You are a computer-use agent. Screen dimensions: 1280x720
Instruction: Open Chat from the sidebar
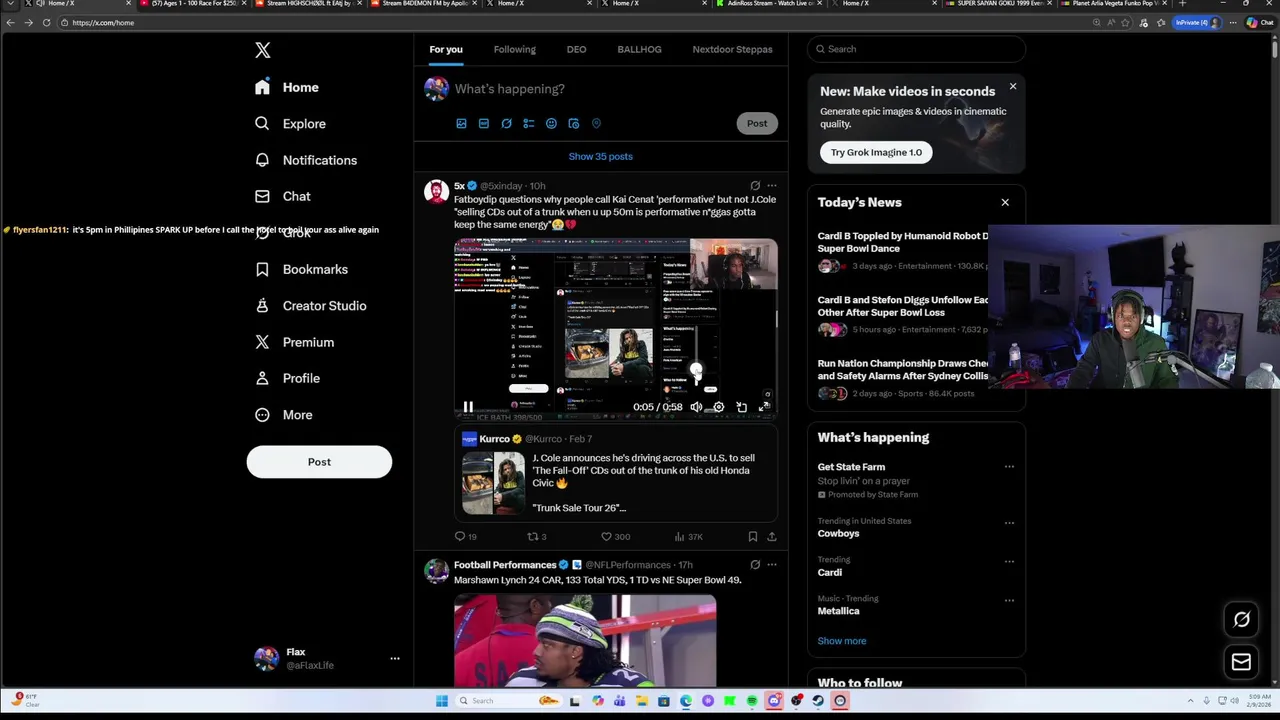pos(282,196)
